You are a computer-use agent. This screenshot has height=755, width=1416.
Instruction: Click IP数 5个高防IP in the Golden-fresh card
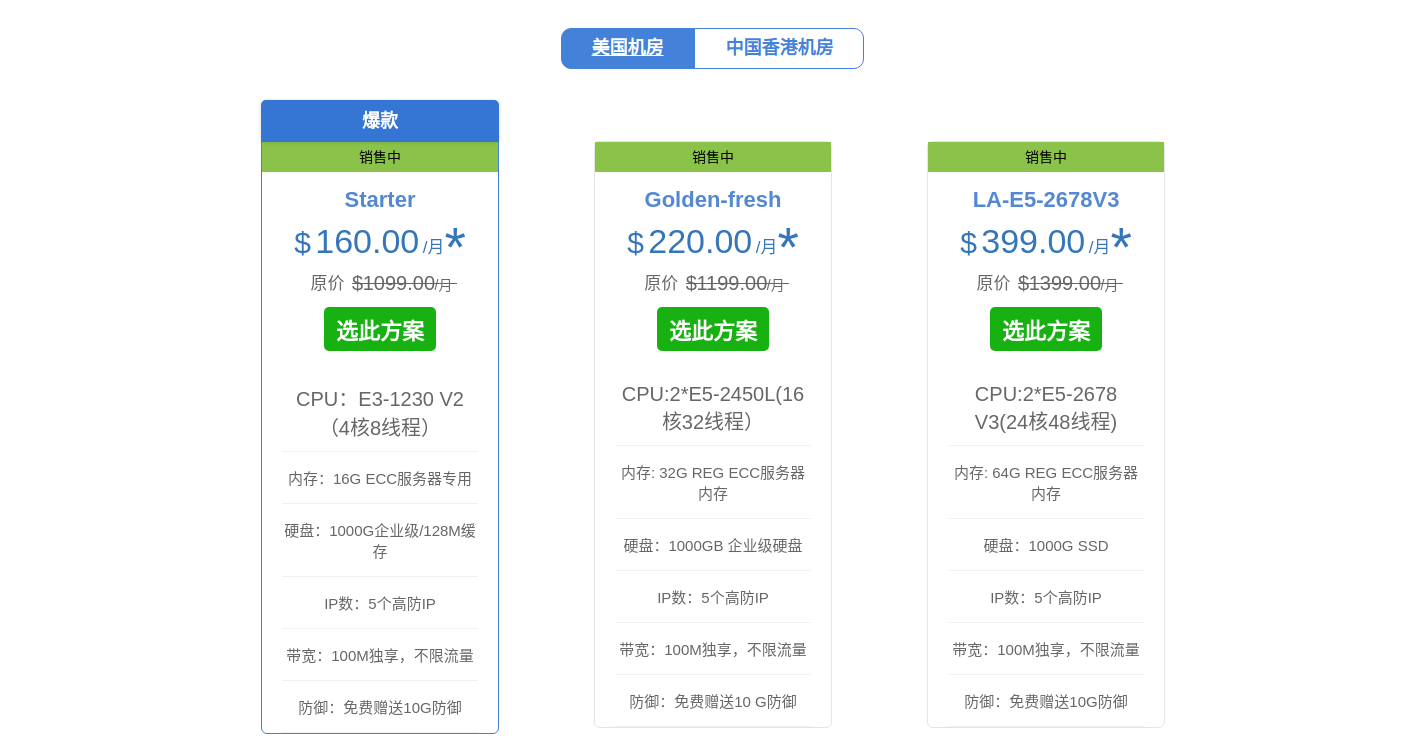(x=713, y=598)
